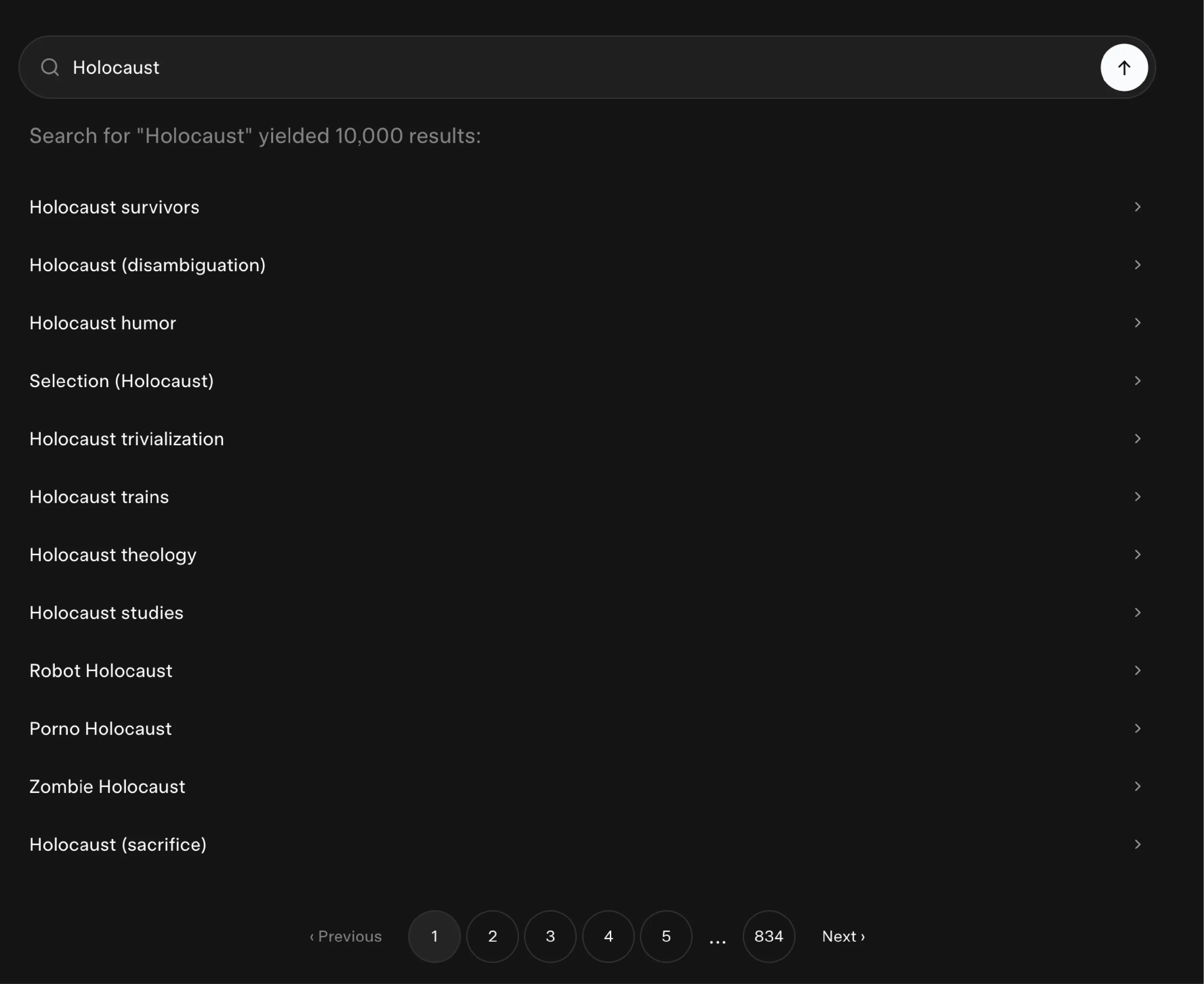Screen dimensions: 1204x984
Task: Click into the Holocaust search field
Action: [x=567, y=67]
